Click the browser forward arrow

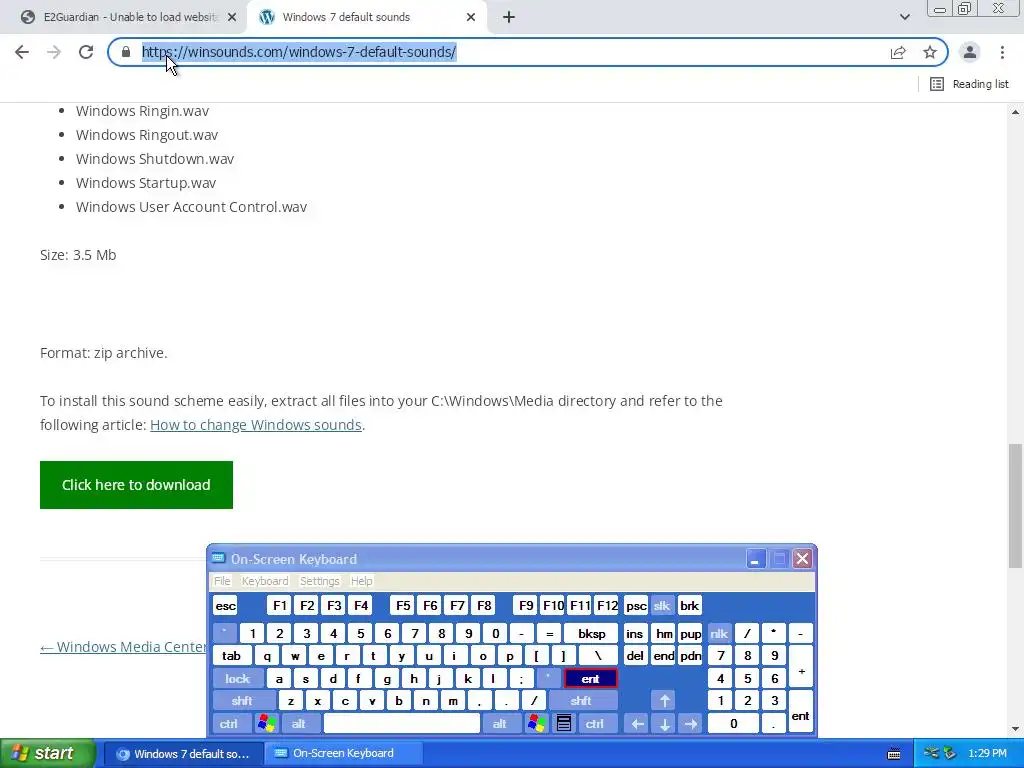54,52
